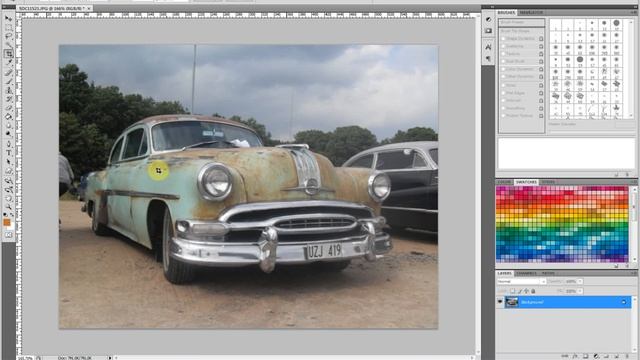Image resolution: width=640 pixels, height=360 pixels.
Task: Switch to the Color tab
Action: pyautogui.click(x=504, y=182)
